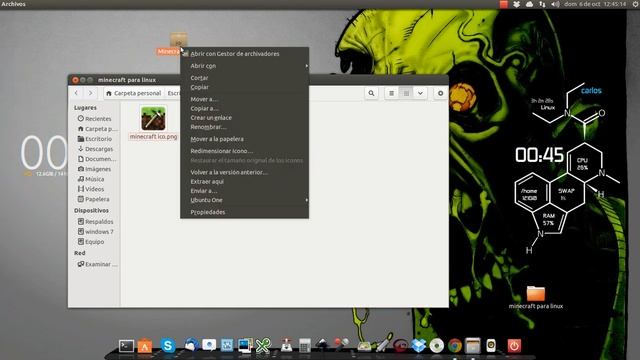The width and height of the screenshot is (640, 360).
Task: Click the volume speaker indicator
Action: click(x=555, y=4)
